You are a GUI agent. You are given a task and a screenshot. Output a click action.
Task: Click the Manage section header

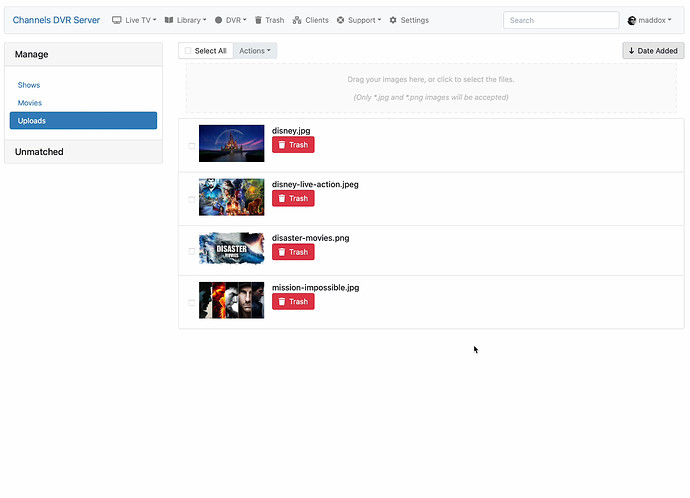click(x=83, y=54)
